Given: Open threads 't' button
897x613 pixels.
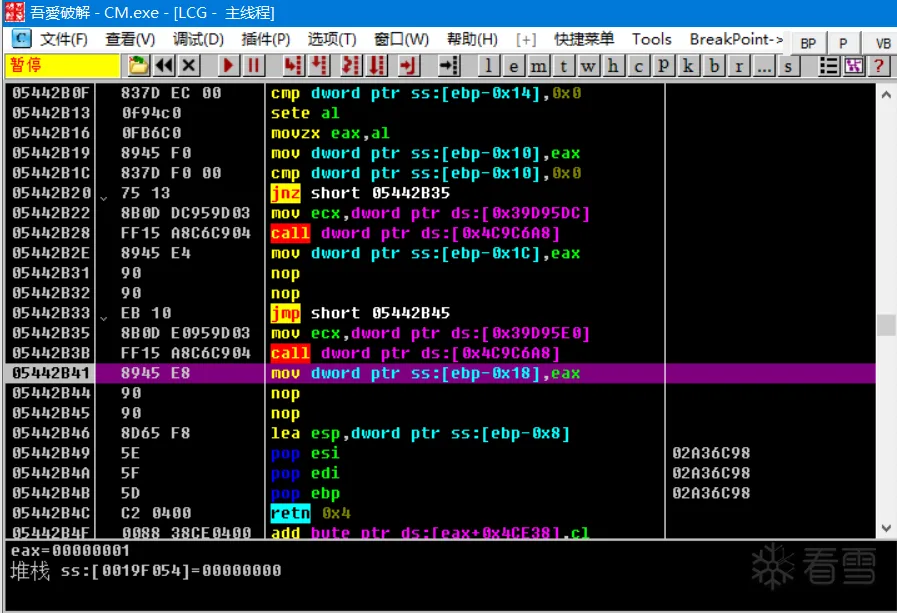Looking at the screenshot, I should (563, 66).
